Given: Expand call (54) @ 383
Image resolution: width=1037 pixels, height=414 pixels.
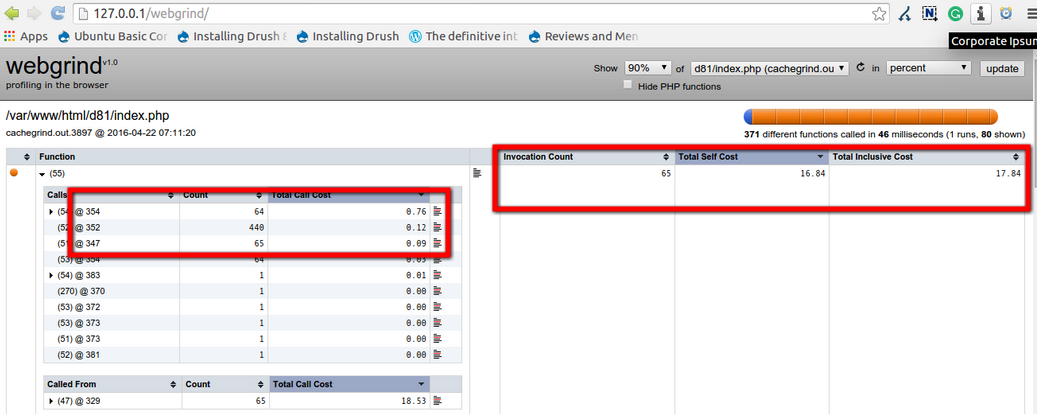Looking at the screenshot, I should point(52,275).
